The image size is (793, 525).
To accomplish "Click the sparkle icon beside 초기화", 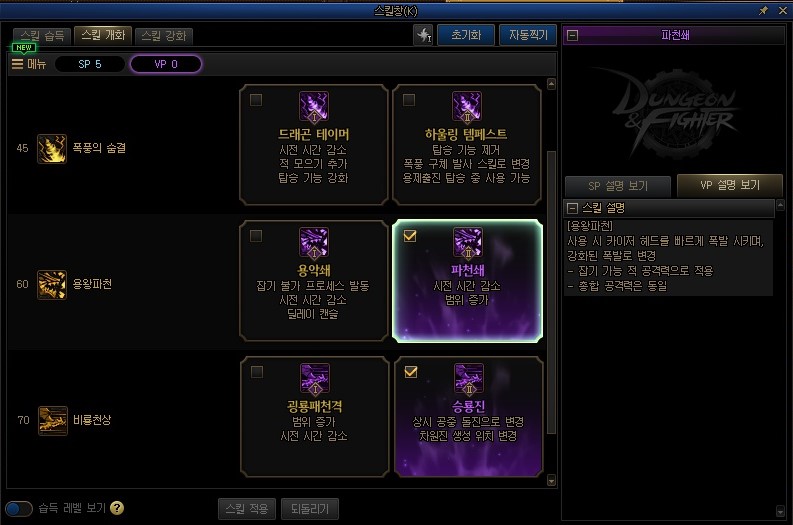I will click(x=423, y=35).
